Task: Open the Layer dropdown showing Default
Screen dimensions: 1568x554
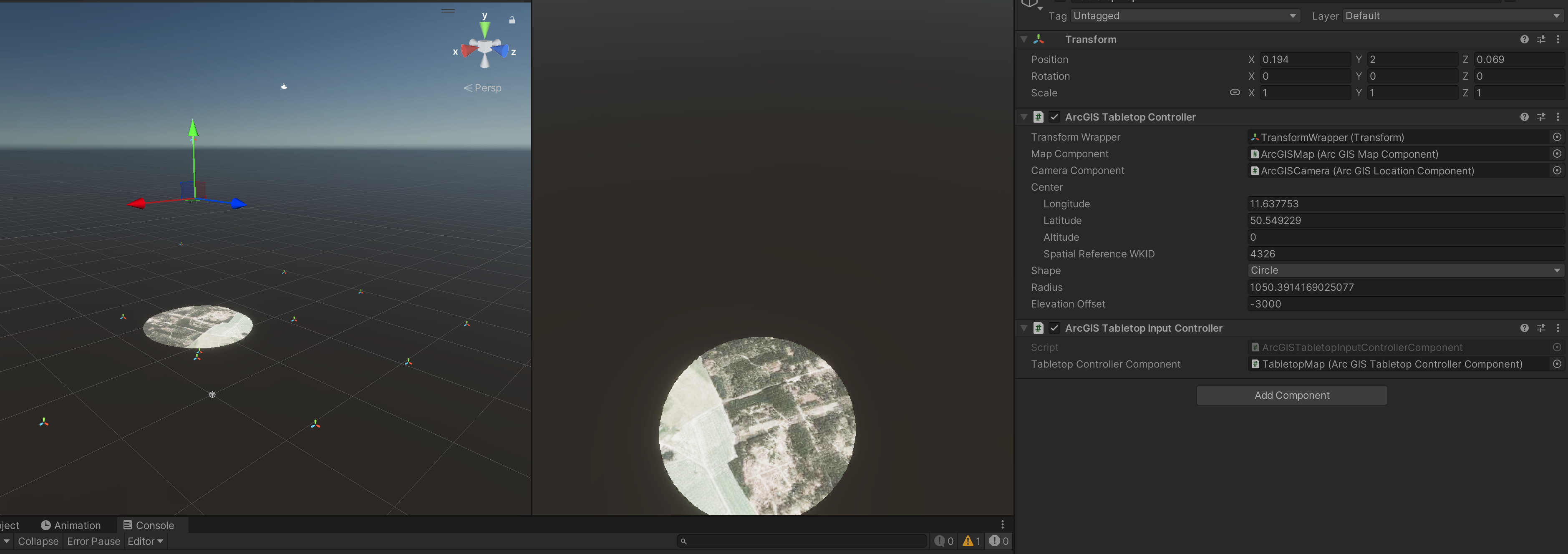Action: tap(1453, 16)
